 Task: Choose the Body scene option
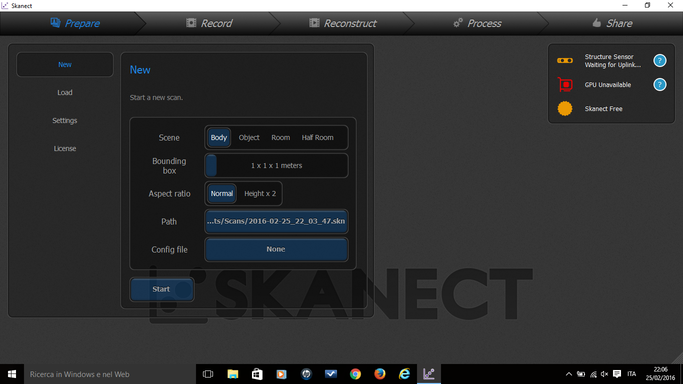pos(219,138)
